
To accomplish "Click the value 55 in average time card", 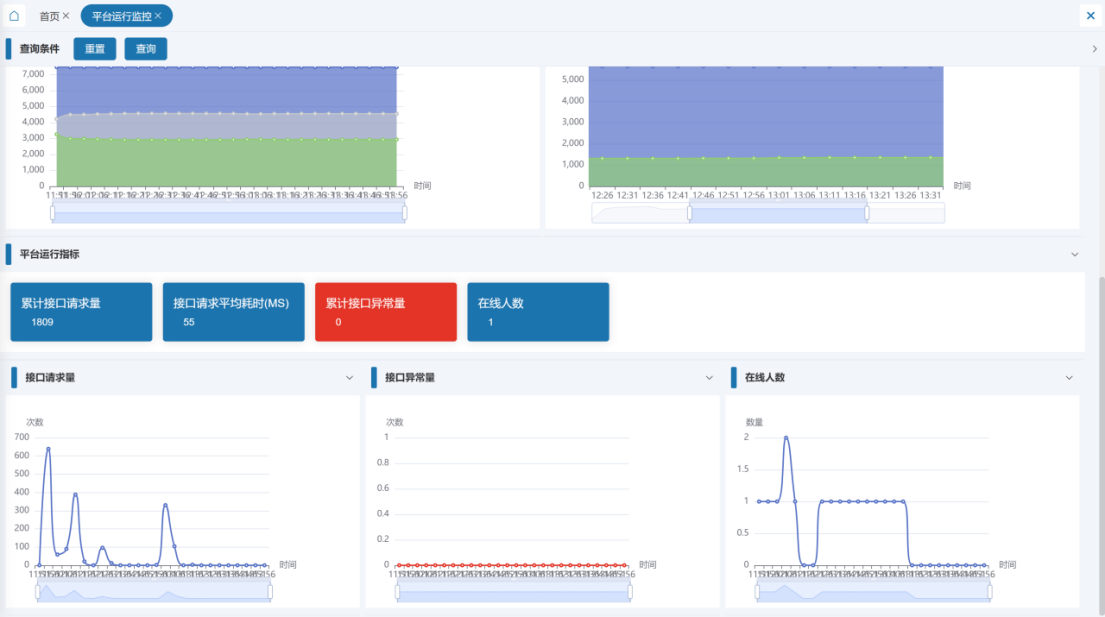I will pyautogui.click(x=189, y=322).
